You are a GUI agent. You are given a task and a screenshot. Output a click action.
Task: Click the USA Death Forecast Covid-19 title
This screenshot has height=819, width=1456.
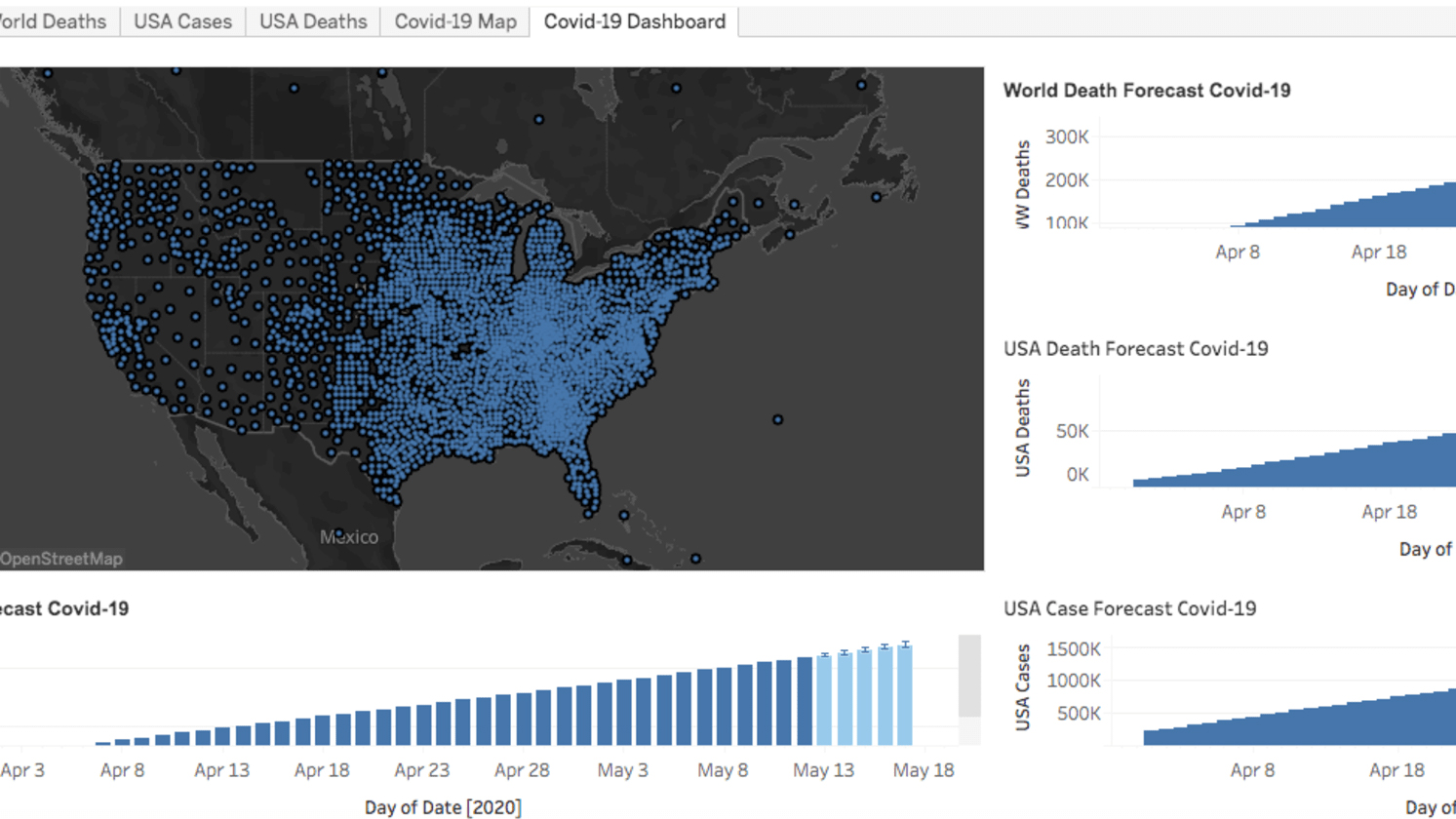(1135, 349)
